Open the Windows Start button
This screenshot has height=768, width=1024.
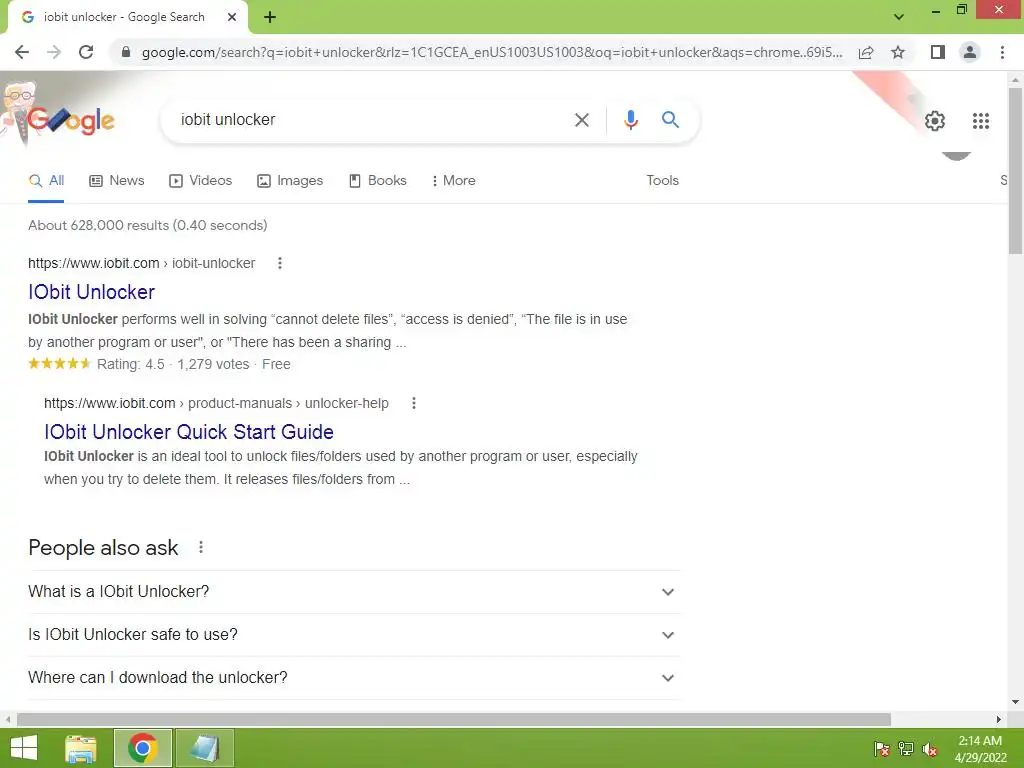point(24,748)
